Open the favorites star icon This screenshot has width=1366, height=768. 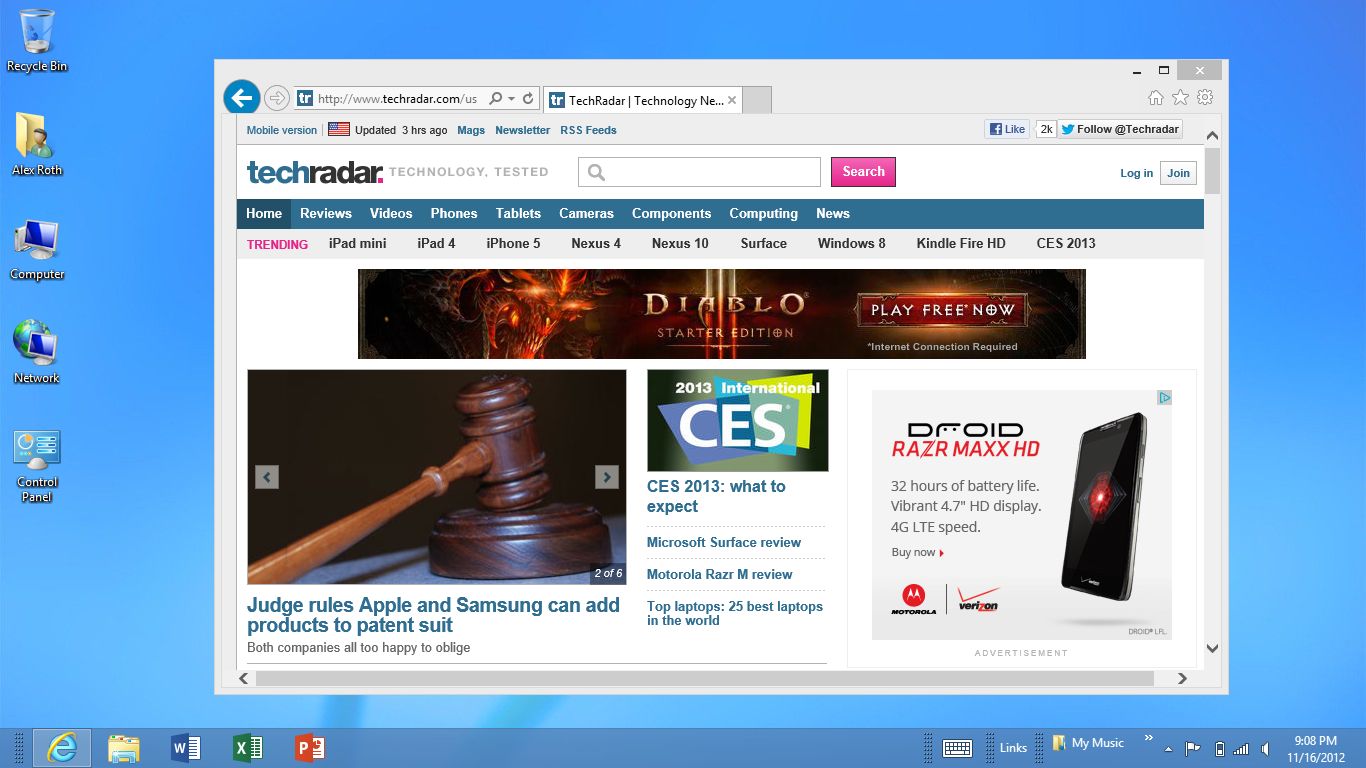(1180, 97)
